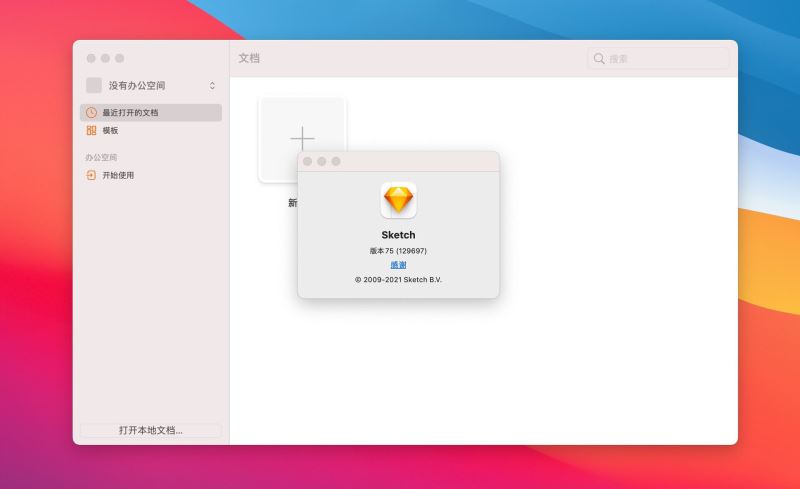Click the 感谢 link in About dialog
The width and height of the screenshot is (800, 489).
(x=398, y=265)
